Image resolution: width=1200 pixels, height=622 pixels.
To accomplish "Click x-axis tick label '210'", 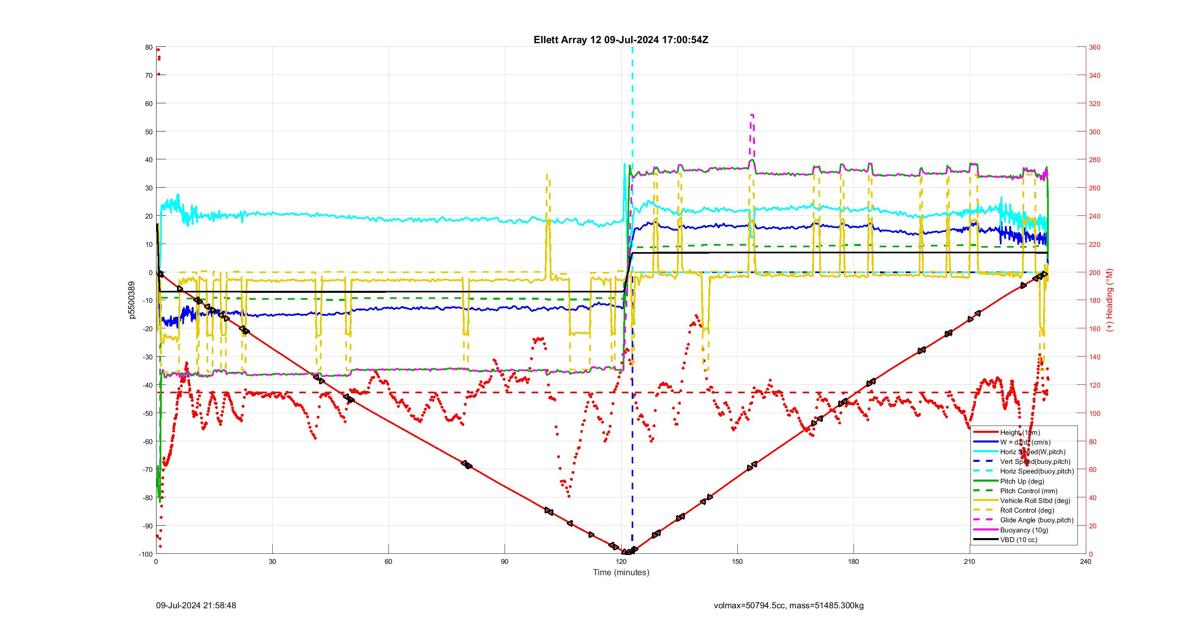I will pyautogui.click(x=969, y=563).
